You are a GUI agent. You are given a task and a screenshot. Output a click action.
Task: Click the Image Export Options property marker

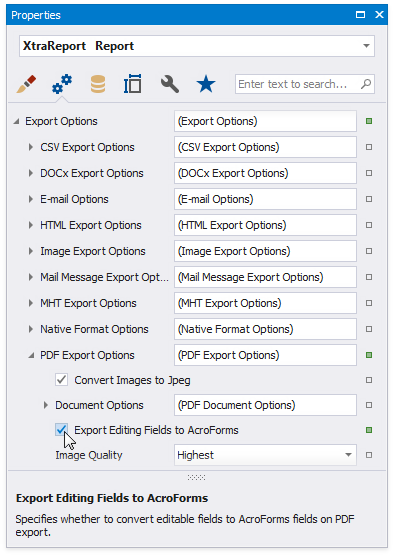[x=369, y=251]
